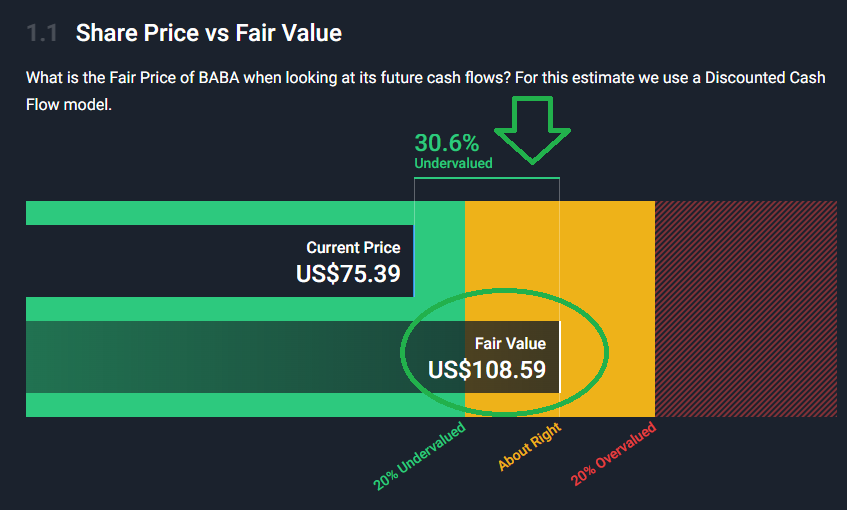
Task: Click the red hatched overvalued zone
Action: 745,308
